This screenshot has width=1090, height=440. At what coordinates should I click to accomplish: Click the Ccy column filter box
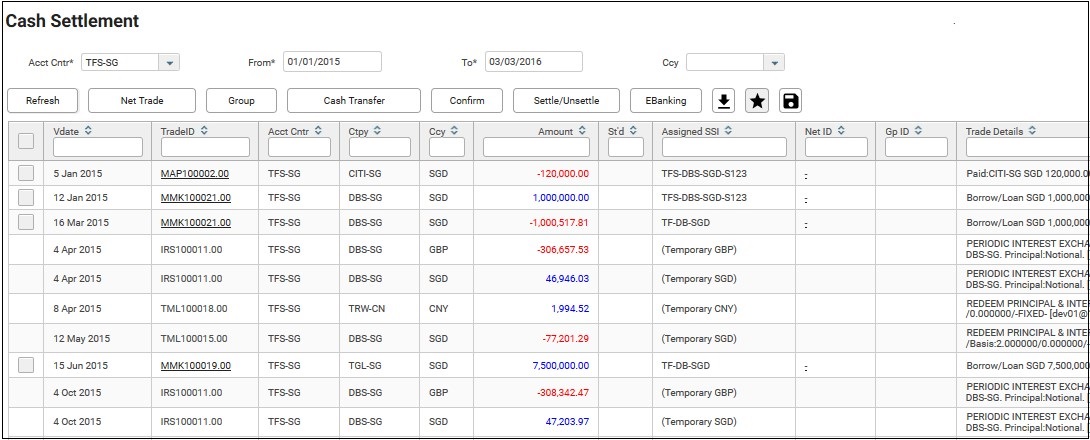click(x=447, y=147)
